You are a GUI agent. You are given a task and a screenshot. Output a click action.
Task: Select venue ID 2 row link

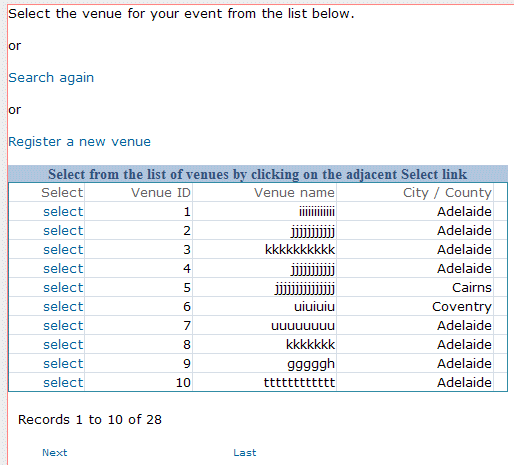click(x=63, y=231)
